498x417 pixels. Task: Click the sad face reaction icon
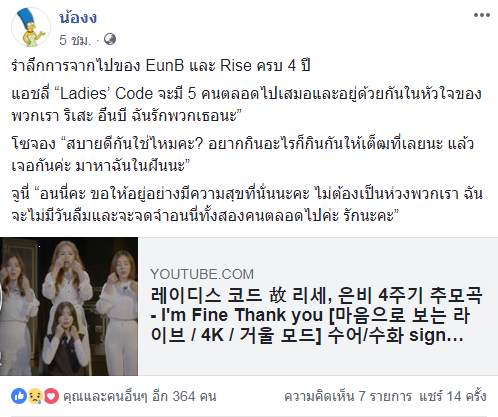tap(35, 396)
